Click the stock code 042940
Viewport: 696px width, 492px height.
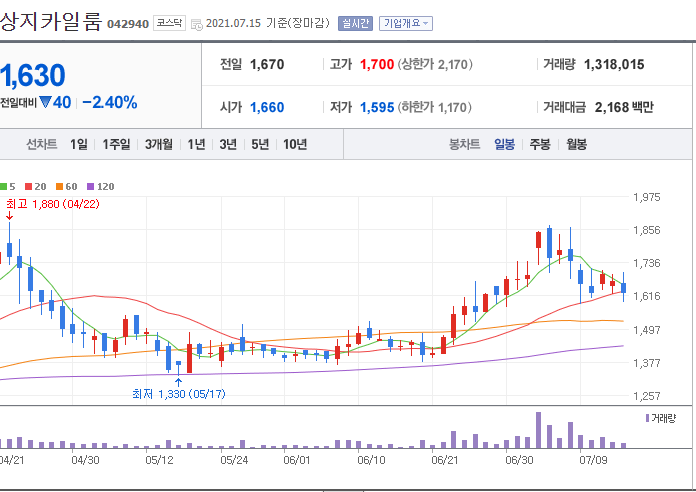128,24
